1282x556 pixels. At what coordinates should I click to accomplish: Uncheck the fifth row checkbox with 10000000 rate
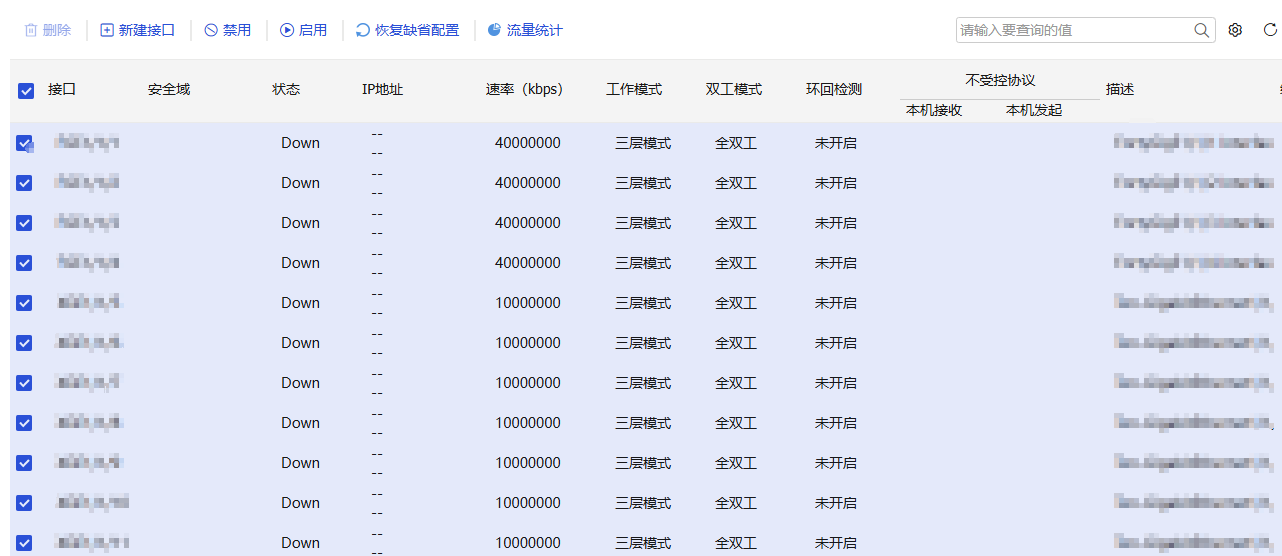(x=24, y=303)
